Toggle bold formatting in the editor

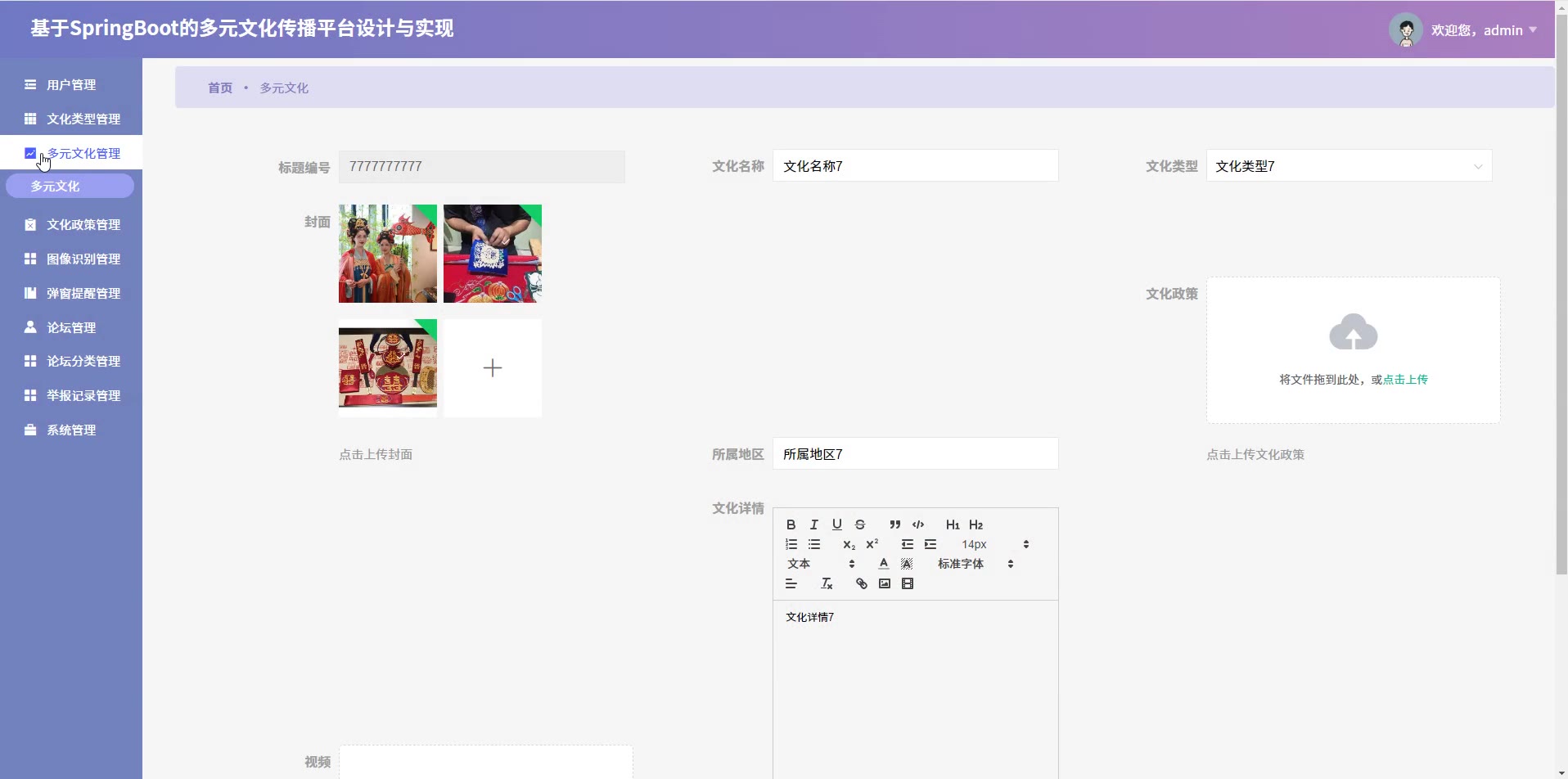coord(791,525)
